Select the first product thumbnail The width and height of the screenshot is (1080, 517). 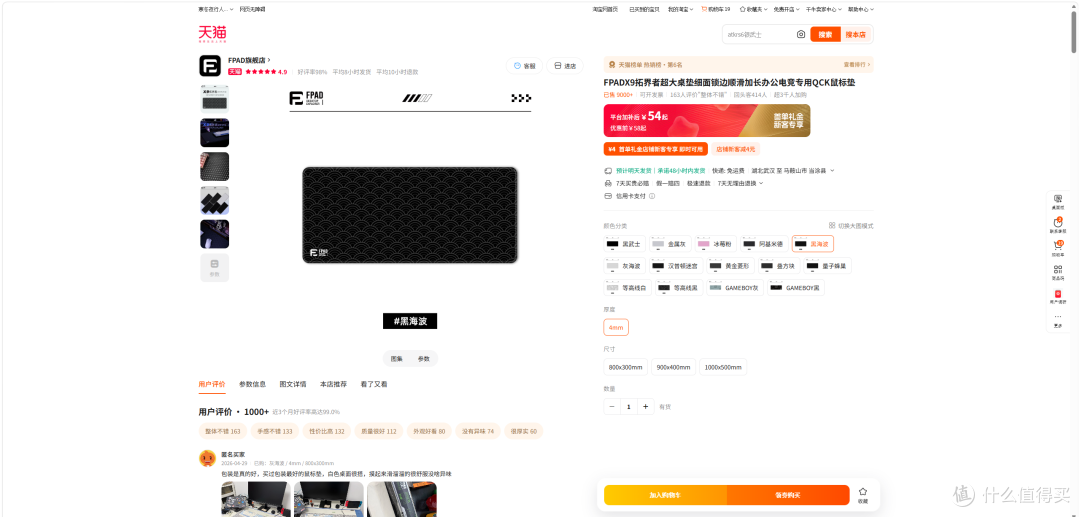coord(214,98)
